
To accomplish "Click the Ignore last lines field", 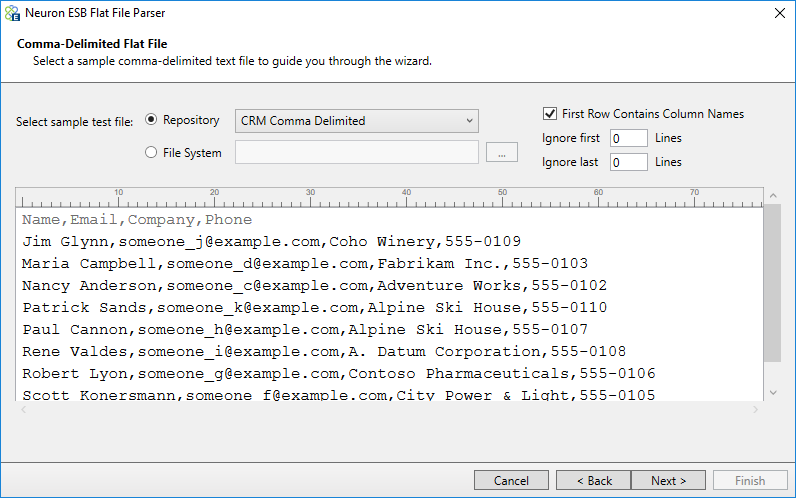I will (628, 162).
